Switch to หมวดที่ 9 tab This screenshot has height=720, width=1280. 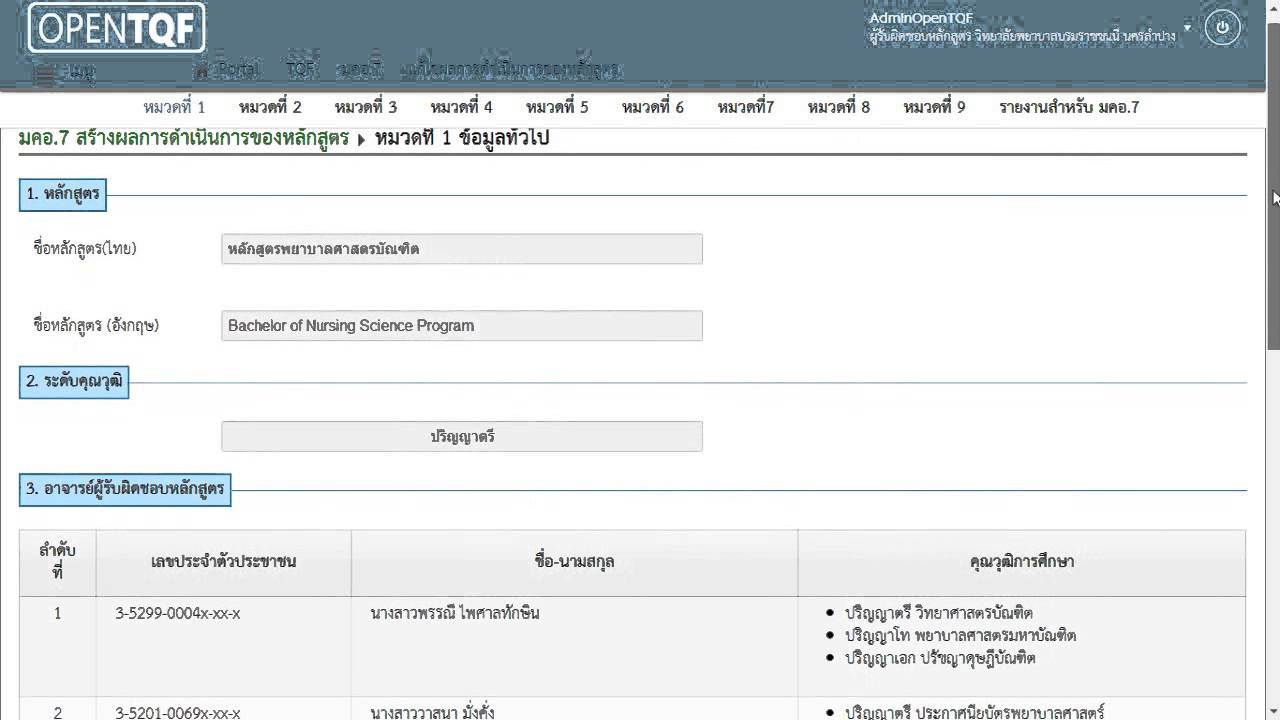(x=934, y=107)
